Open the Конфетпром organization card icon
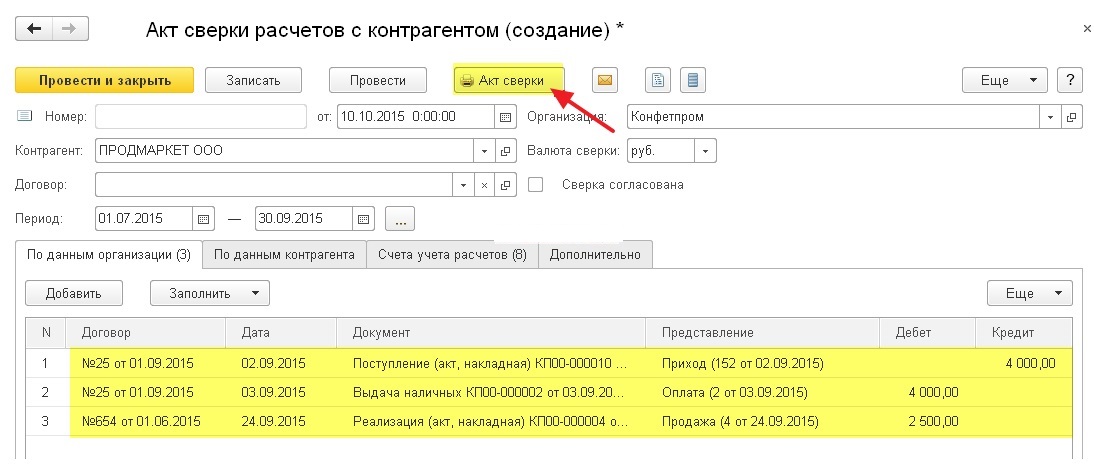1094x470 pixels. [x=1072, y=117]
